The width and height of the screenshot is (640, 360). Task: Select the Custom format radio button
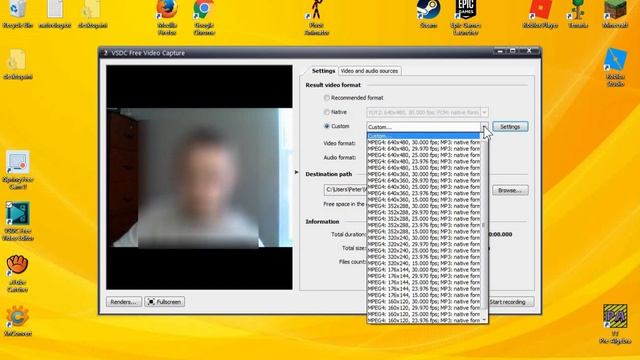pyautogui.click(x=327, y=126)
